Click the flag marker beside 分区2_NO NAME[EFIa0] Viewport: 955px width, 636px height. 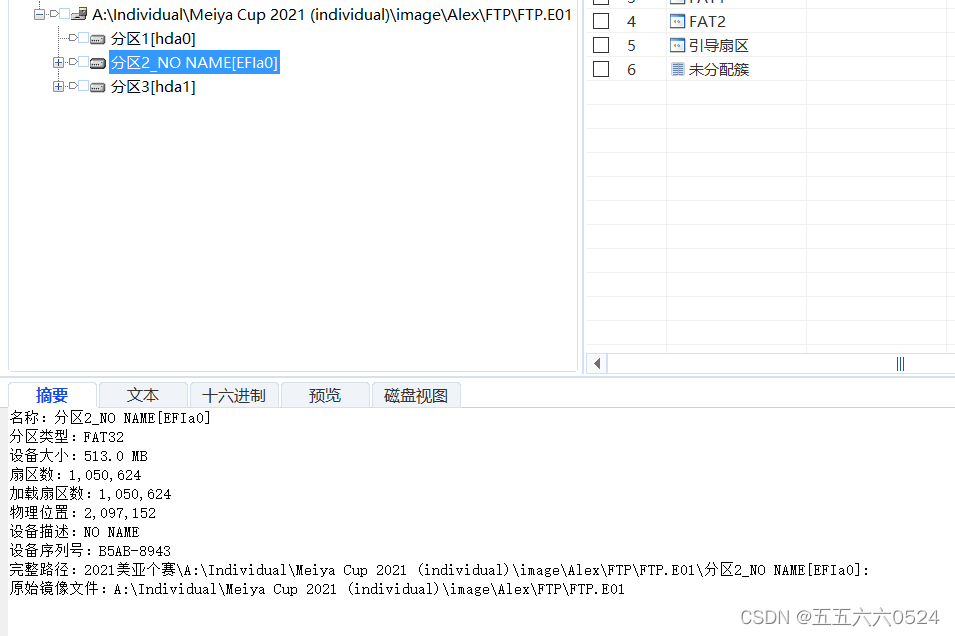tap(73, 62)
